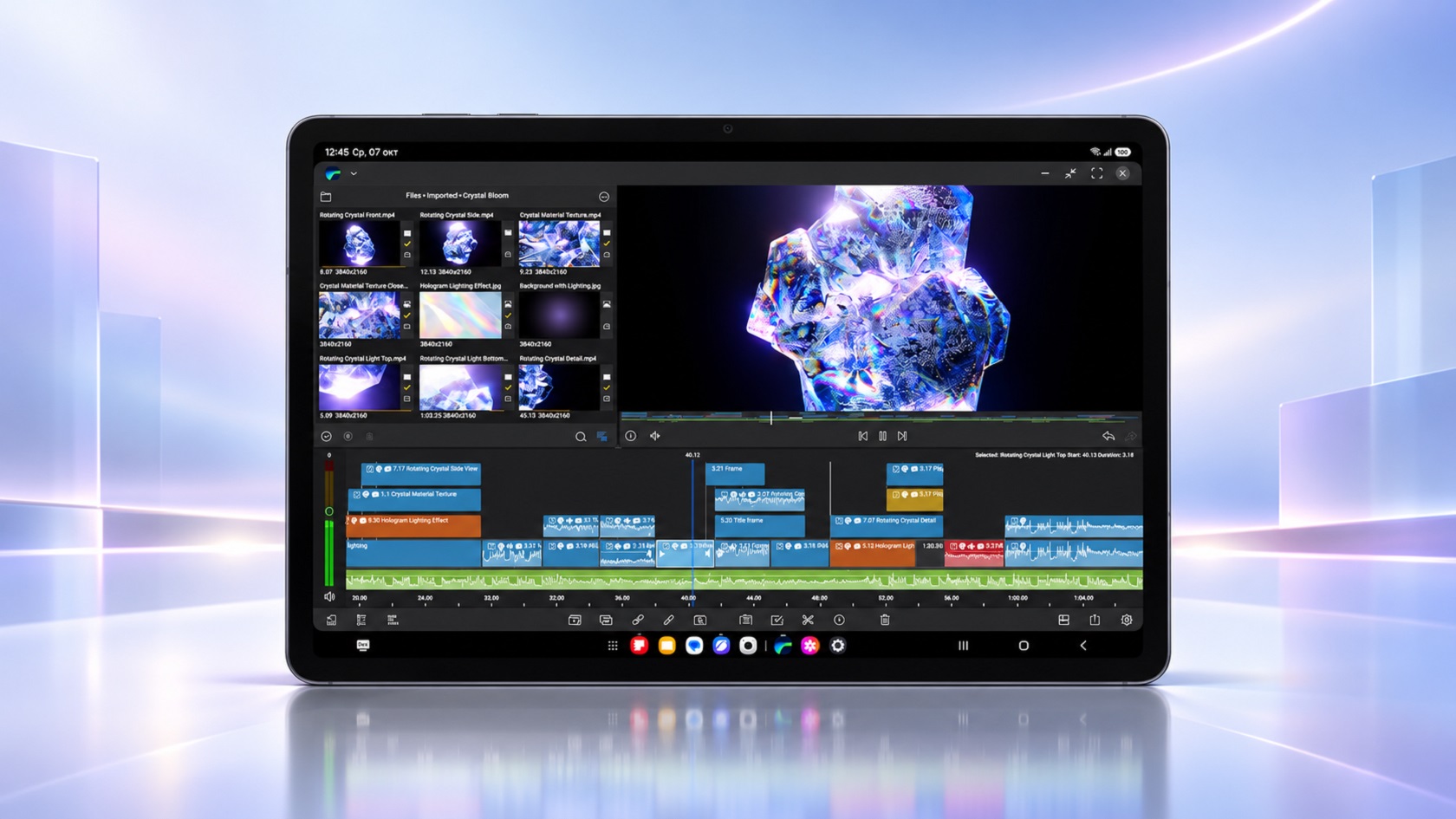The image size is (1456, 819).
Task: Select the overwrite clip tool
Action: 606,620
